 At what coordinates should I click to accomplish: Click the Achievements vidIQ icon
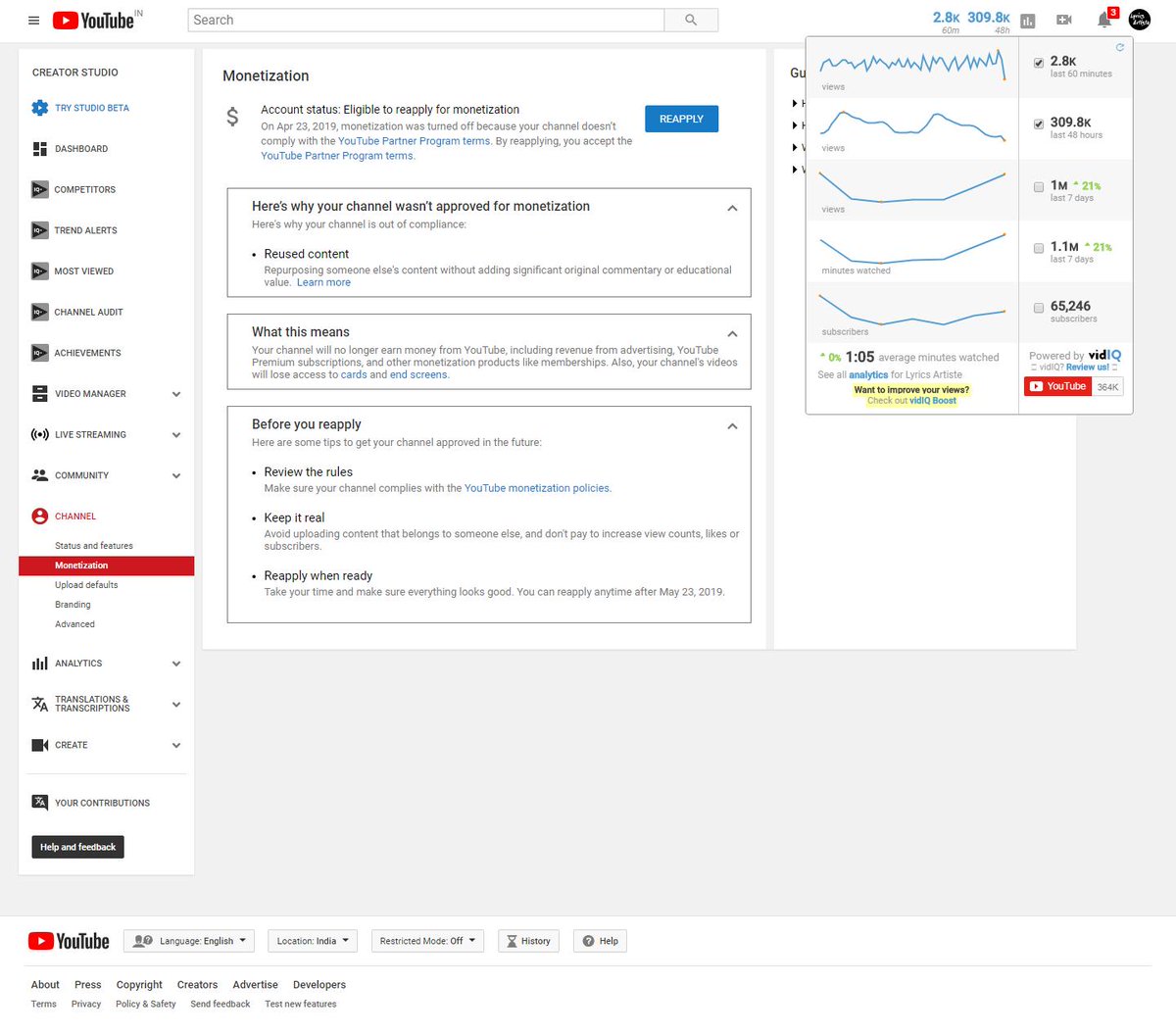point(40,353)
